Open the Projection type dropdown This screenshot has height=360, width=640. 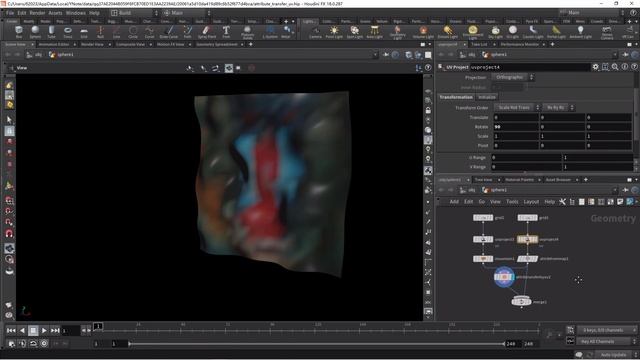click(x=513, y=77)
